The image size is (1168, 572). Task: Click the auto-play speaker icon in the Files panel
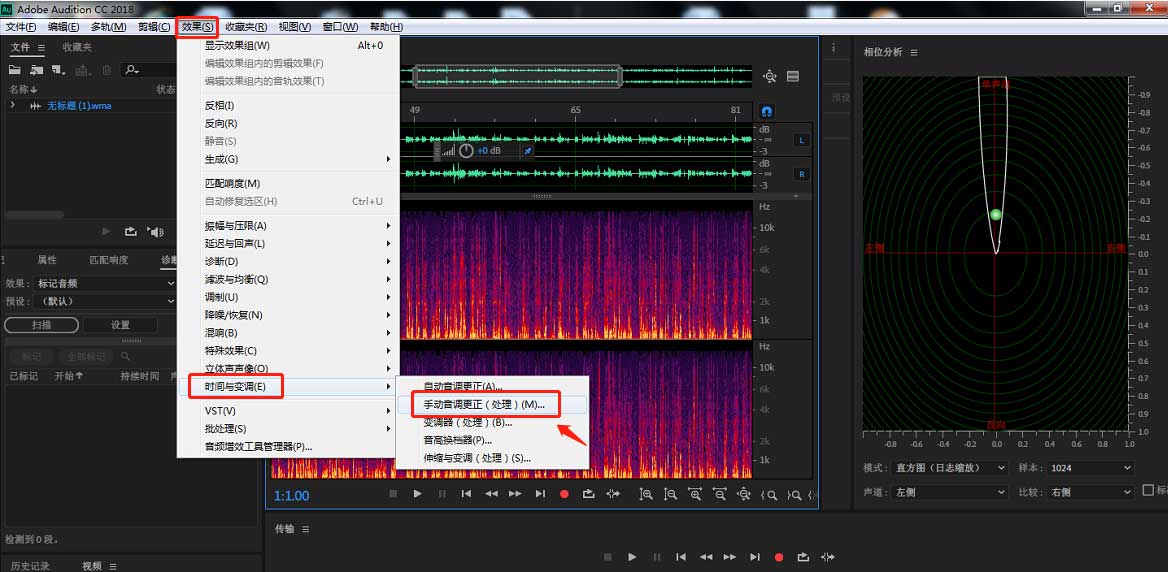(x=155, y=232)
